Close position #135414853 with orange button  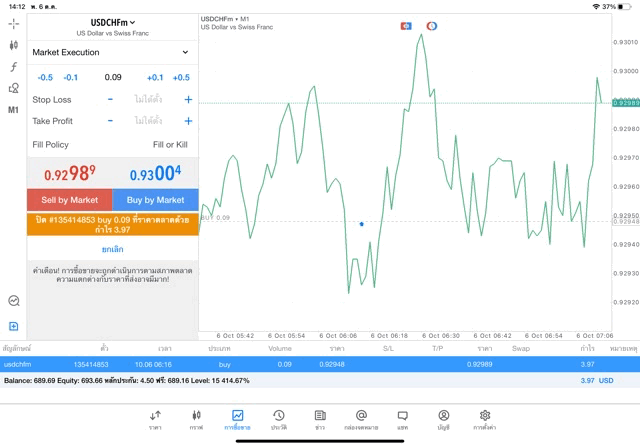coord(113,225)
